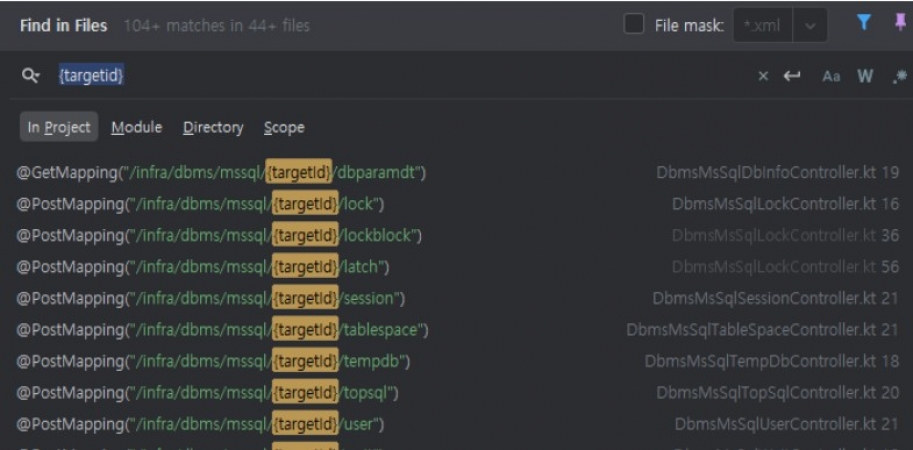This screenshot has width=913, height=450.
Task: Switch to the Directory scope tab
Action: click(213, 127)
